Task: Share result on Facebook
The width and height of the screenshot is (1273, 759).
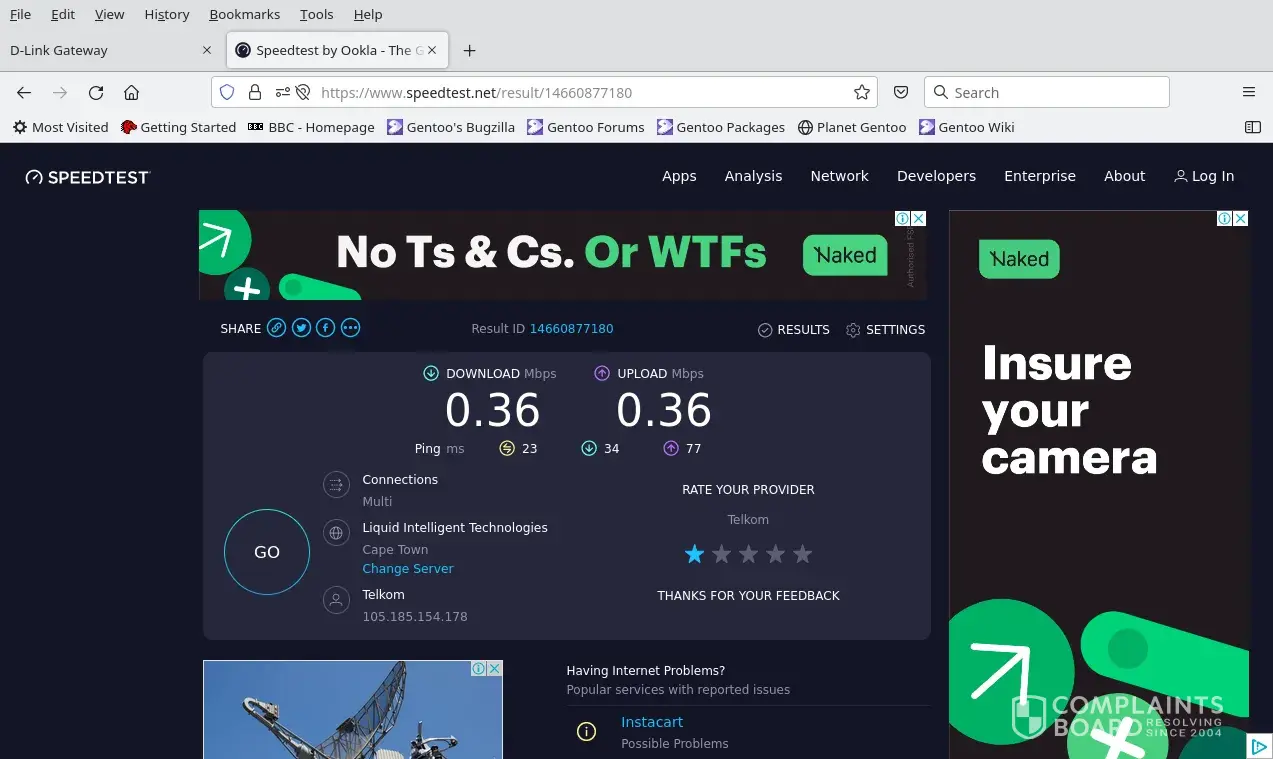Action: [x=325, y=328]
